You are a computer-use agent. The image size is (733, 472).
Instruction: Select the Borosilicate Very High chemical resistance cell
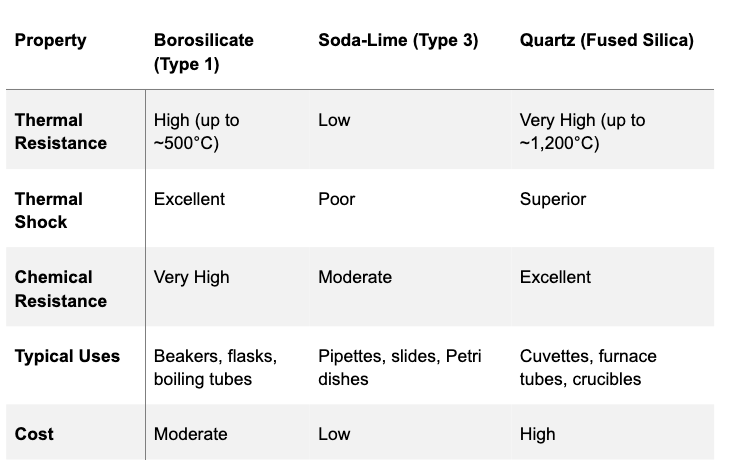tap(192, 278)
